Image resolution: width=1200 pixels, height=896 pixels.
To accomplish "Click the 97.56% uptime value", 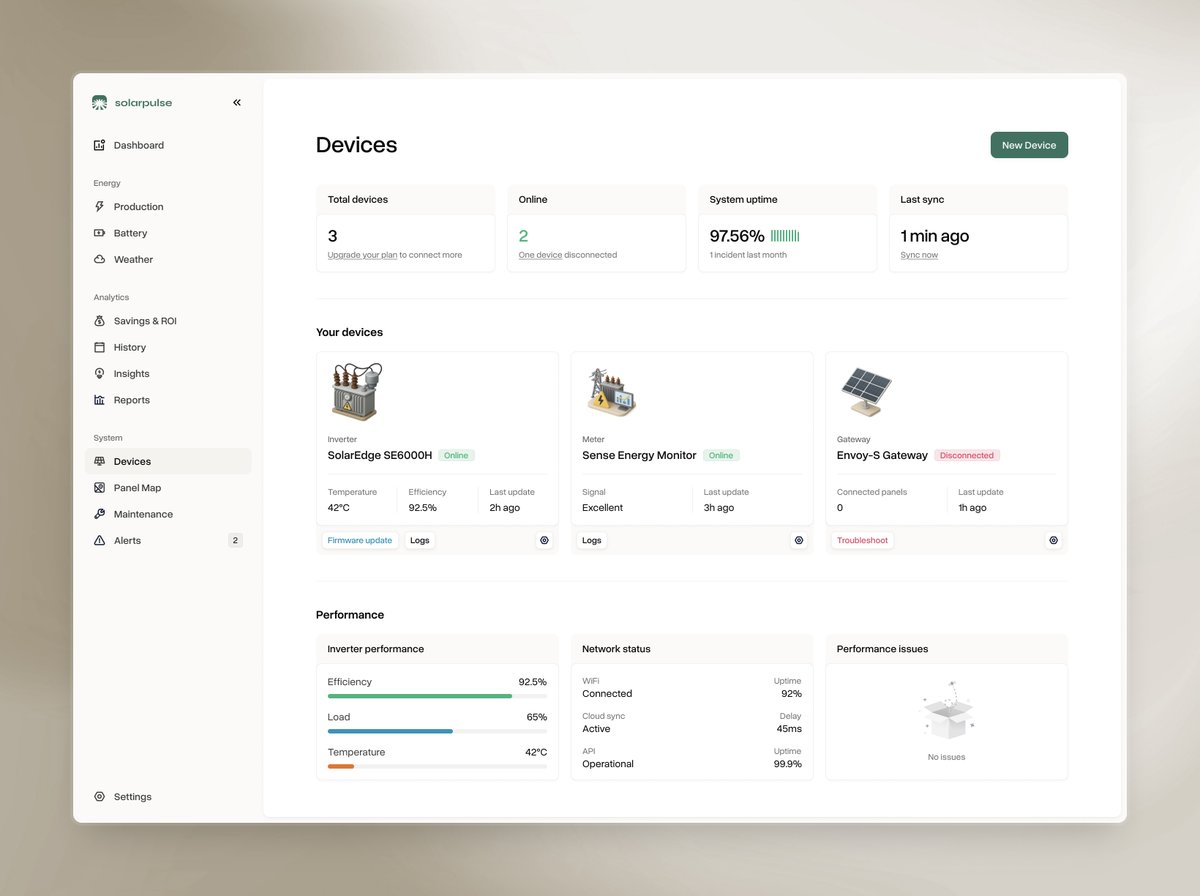I will [737, 236].
